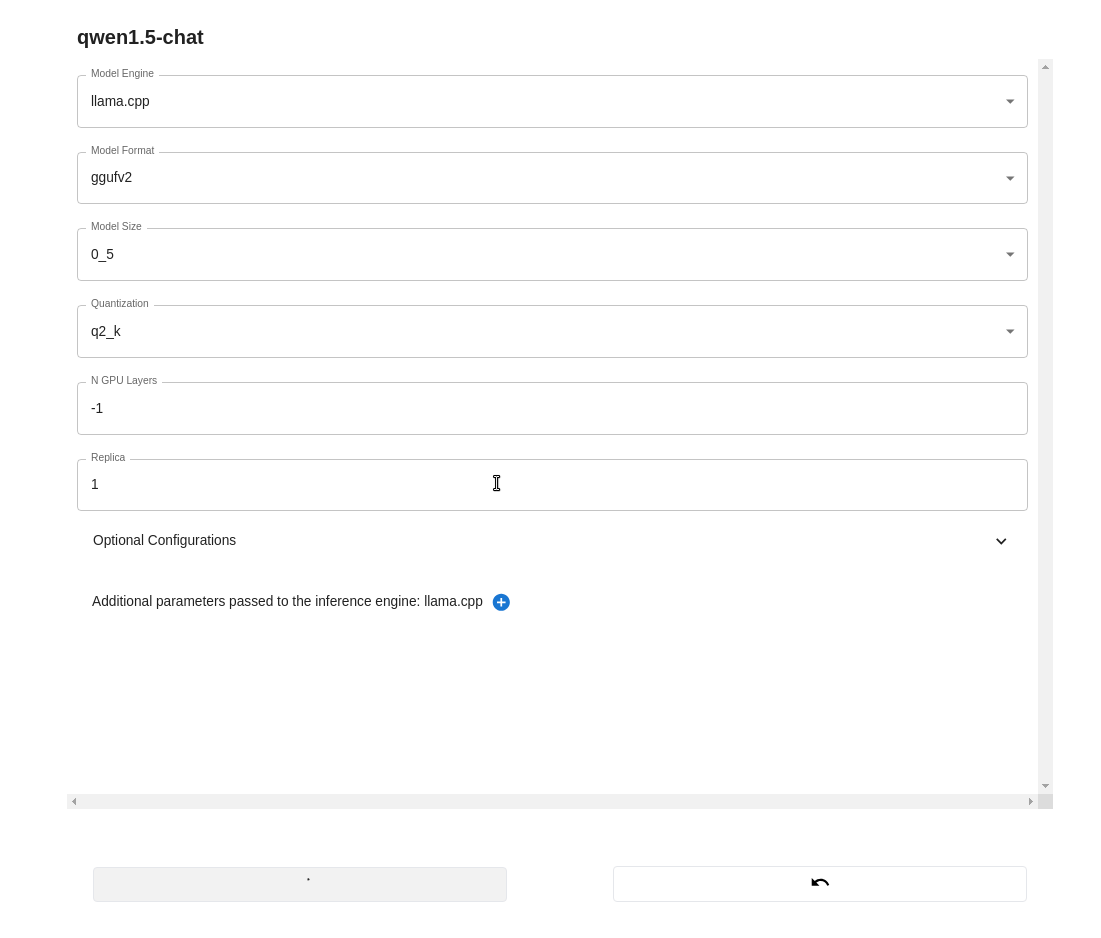Click the additional parameters description text
This screenshot has width=1101, height=938.
tap(287, 602)
